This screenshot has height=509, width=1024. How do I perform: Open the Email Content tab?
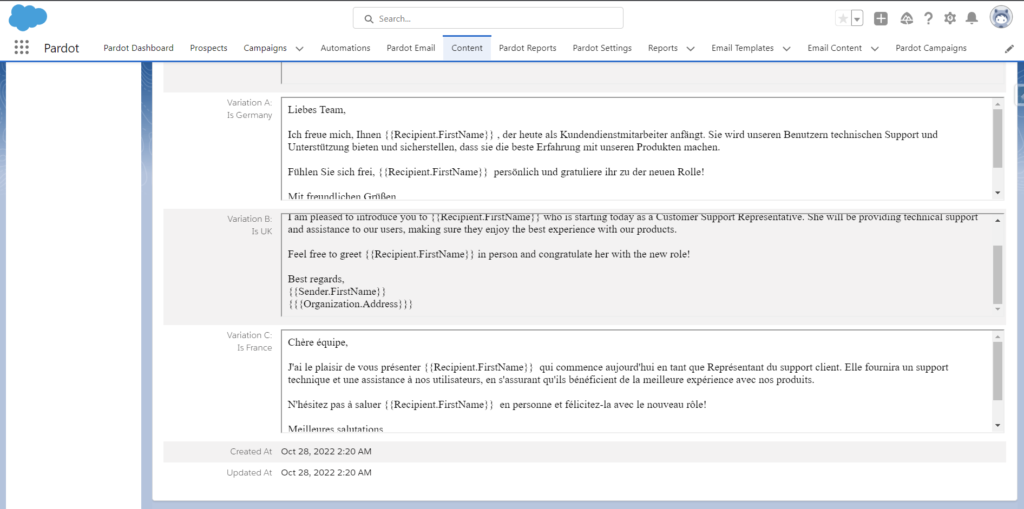(x=835, y=48)
